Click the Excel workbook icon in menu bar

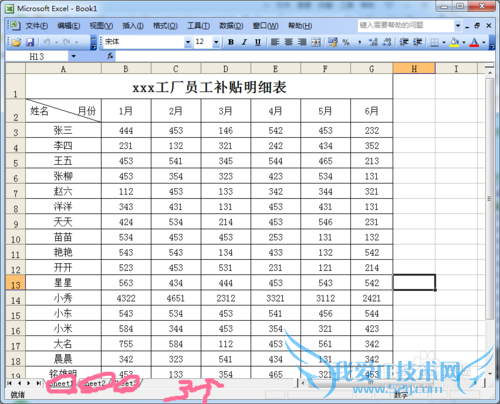14,26
